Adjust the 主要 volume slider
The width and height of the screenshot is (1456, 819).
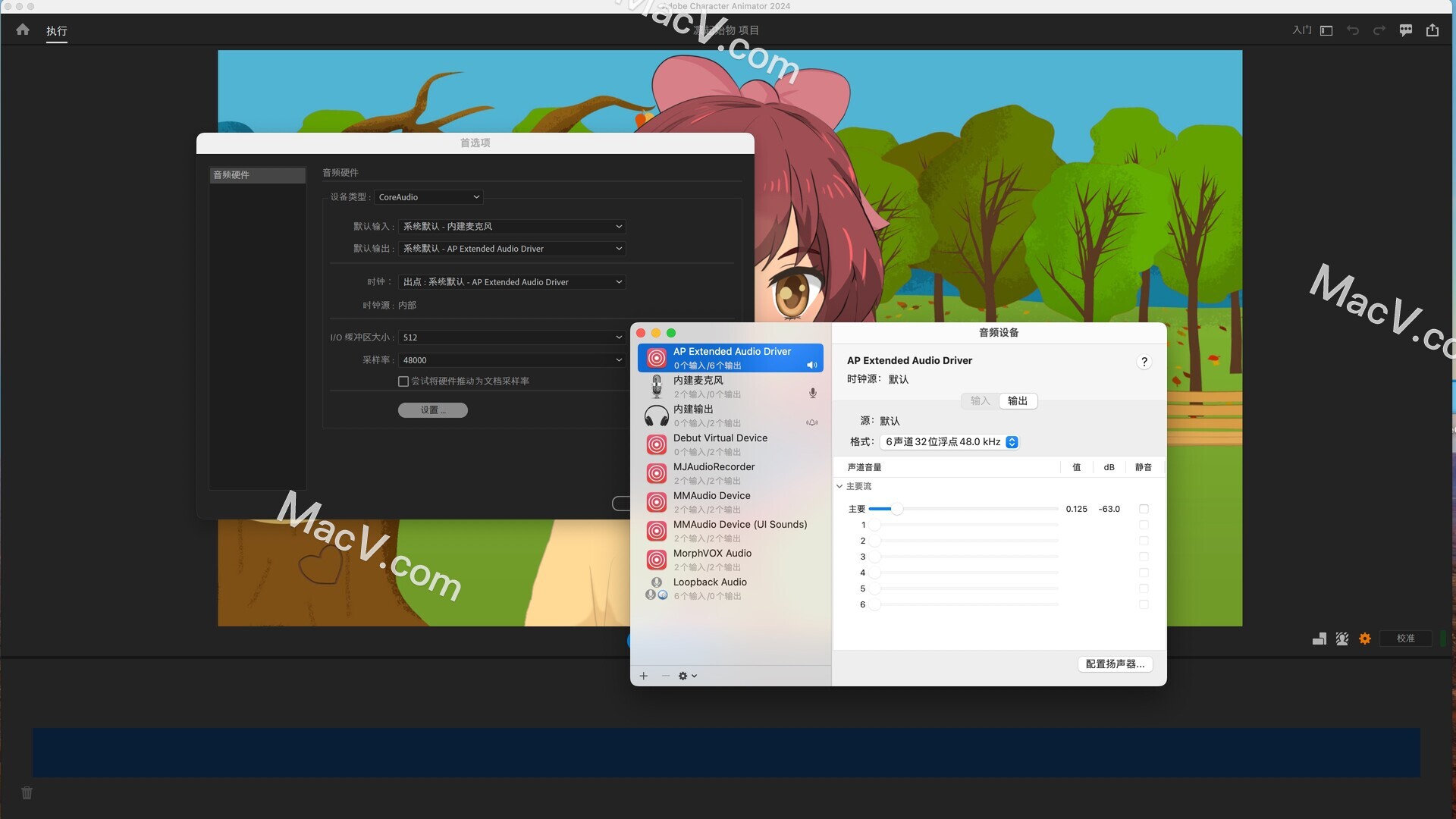point(963,509)
